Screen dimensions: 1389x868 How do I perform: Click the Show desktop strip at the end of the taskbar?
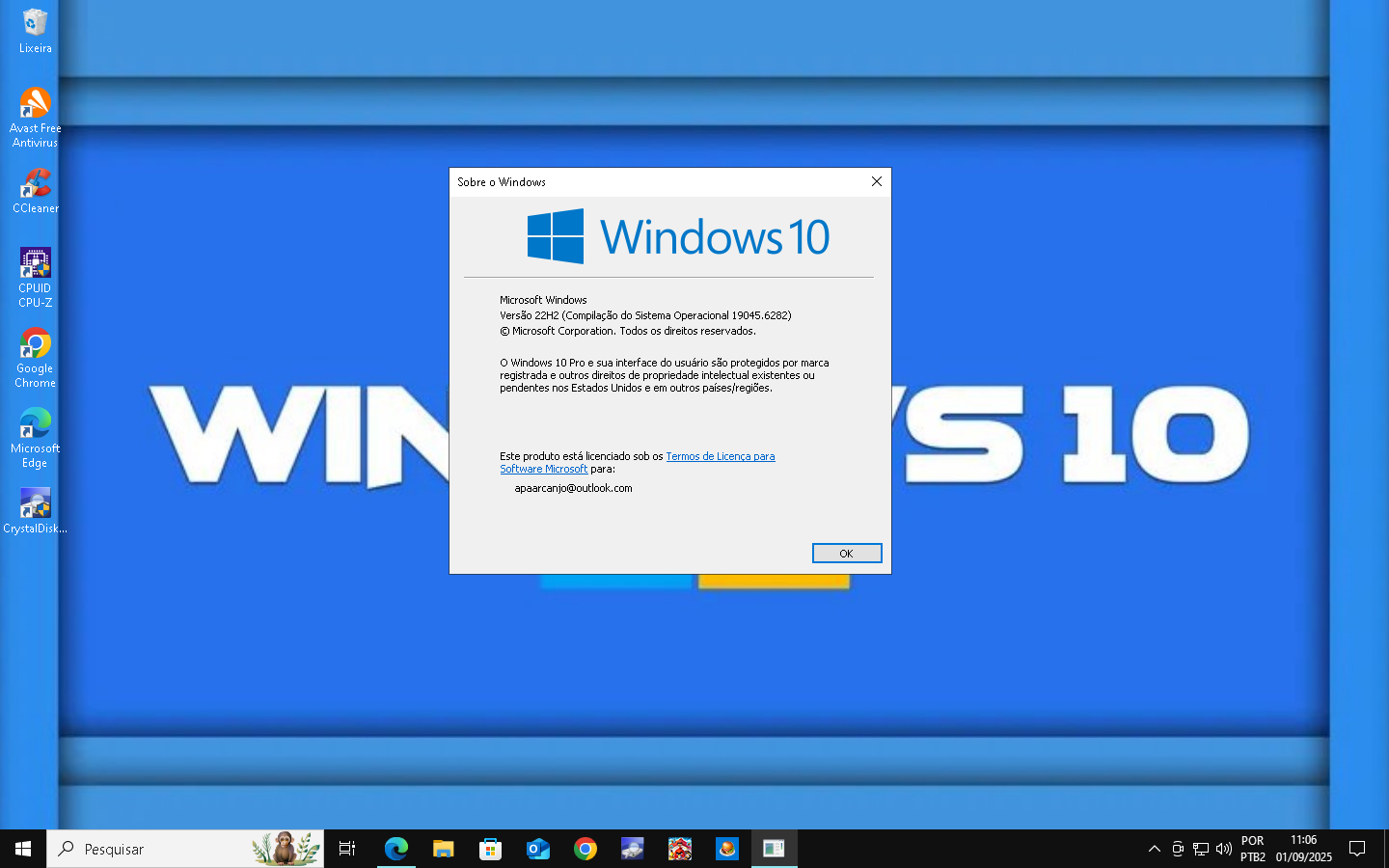pyautogui.click(x=1386, y=849)
